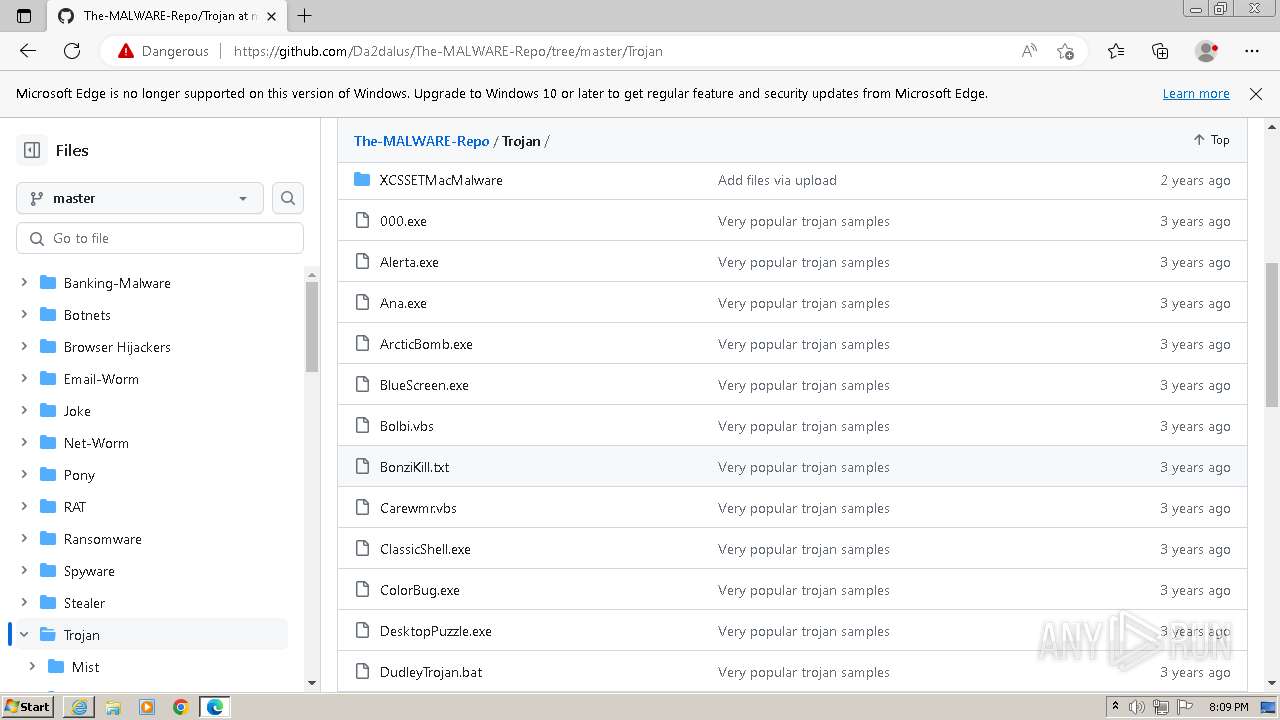Open Edge Settings and more menu

pyautogui.click(x=1252, y=51)
